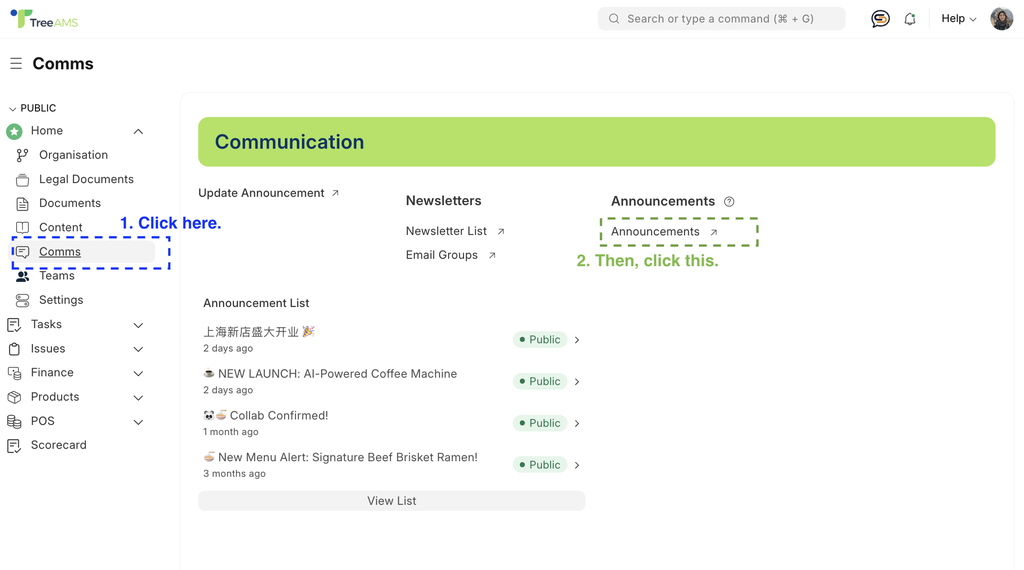
Task: Toggle the hamburger sidebar menu icon
Action: pyautogui.click(x=16, y=63)
